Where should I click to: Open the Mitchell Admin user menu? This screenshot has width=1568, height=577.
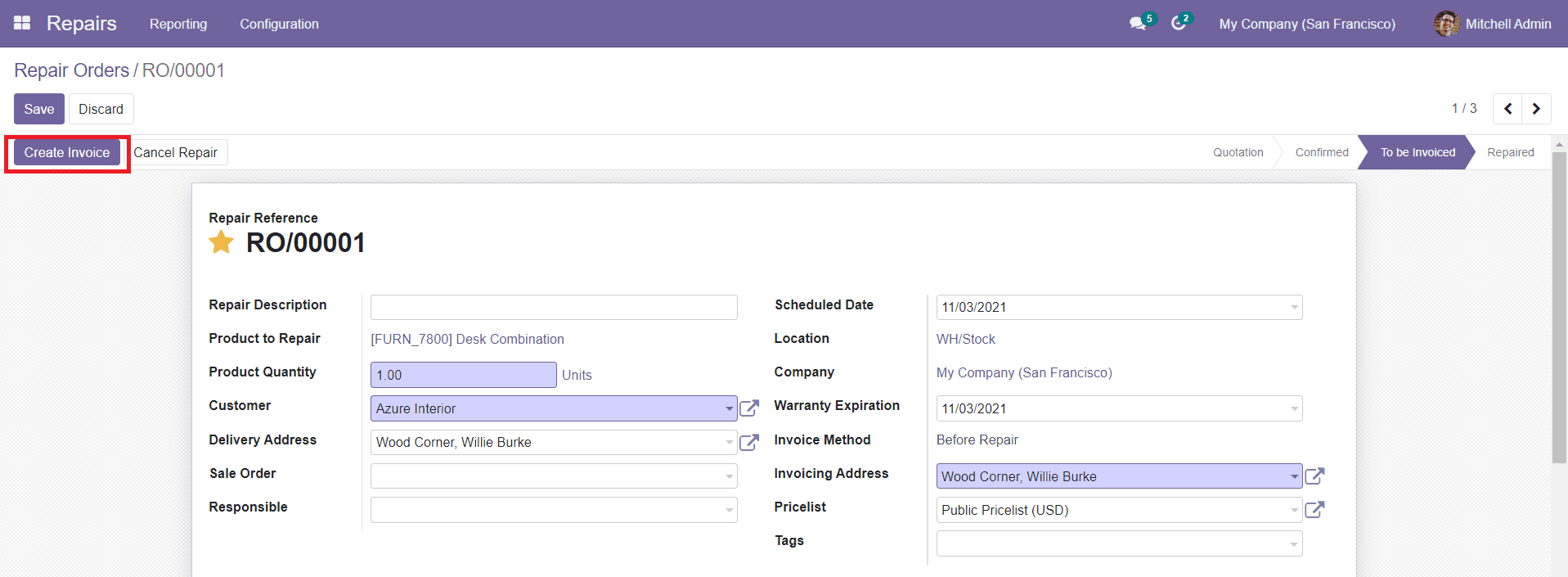pyautogui.click(x=1493, y=24)
